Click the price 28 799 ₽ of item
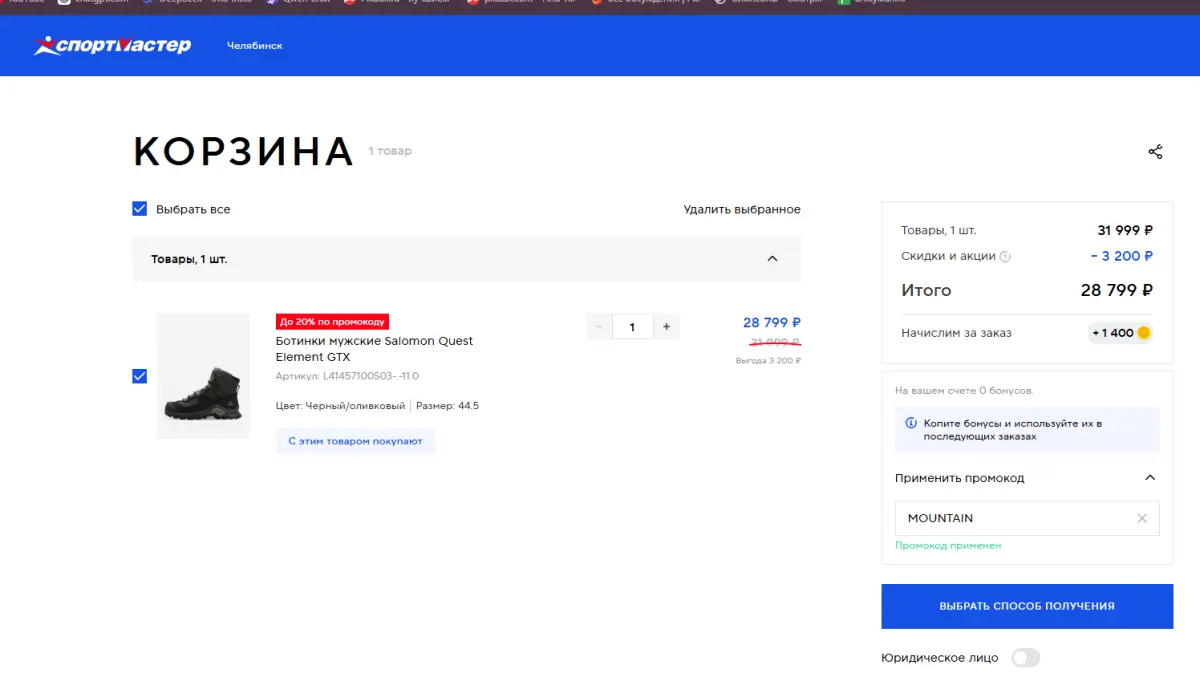This screenshot has width=1200, height=677. [x=772, y=323]
